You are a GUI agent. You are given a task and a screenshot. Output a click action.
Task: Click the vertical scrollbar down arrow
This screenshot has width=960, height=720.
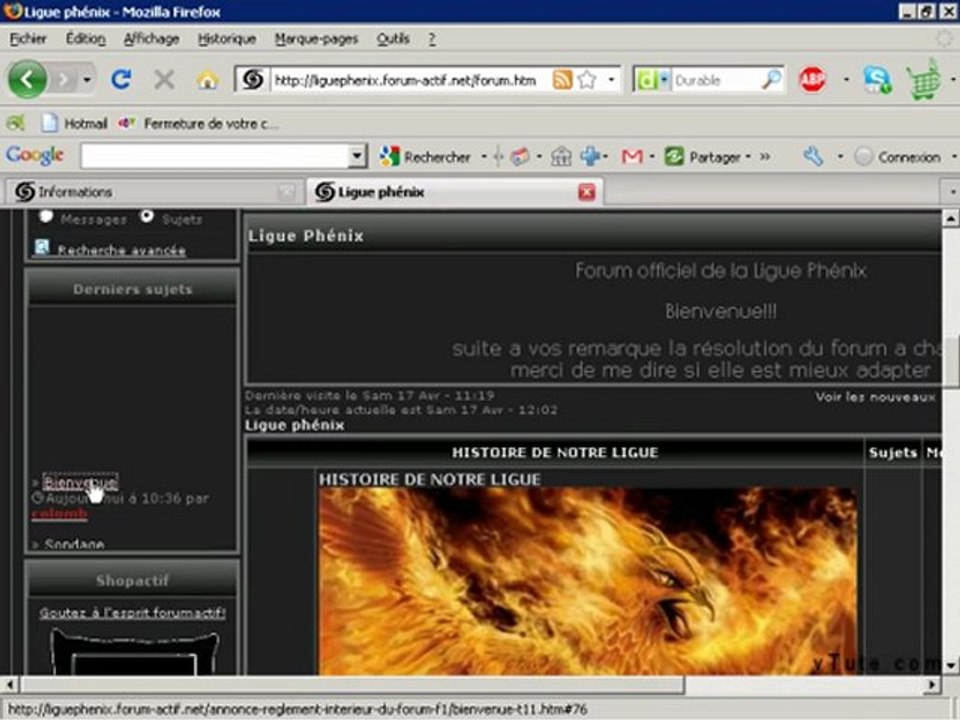pyautogui.click(x=950, y=666)
